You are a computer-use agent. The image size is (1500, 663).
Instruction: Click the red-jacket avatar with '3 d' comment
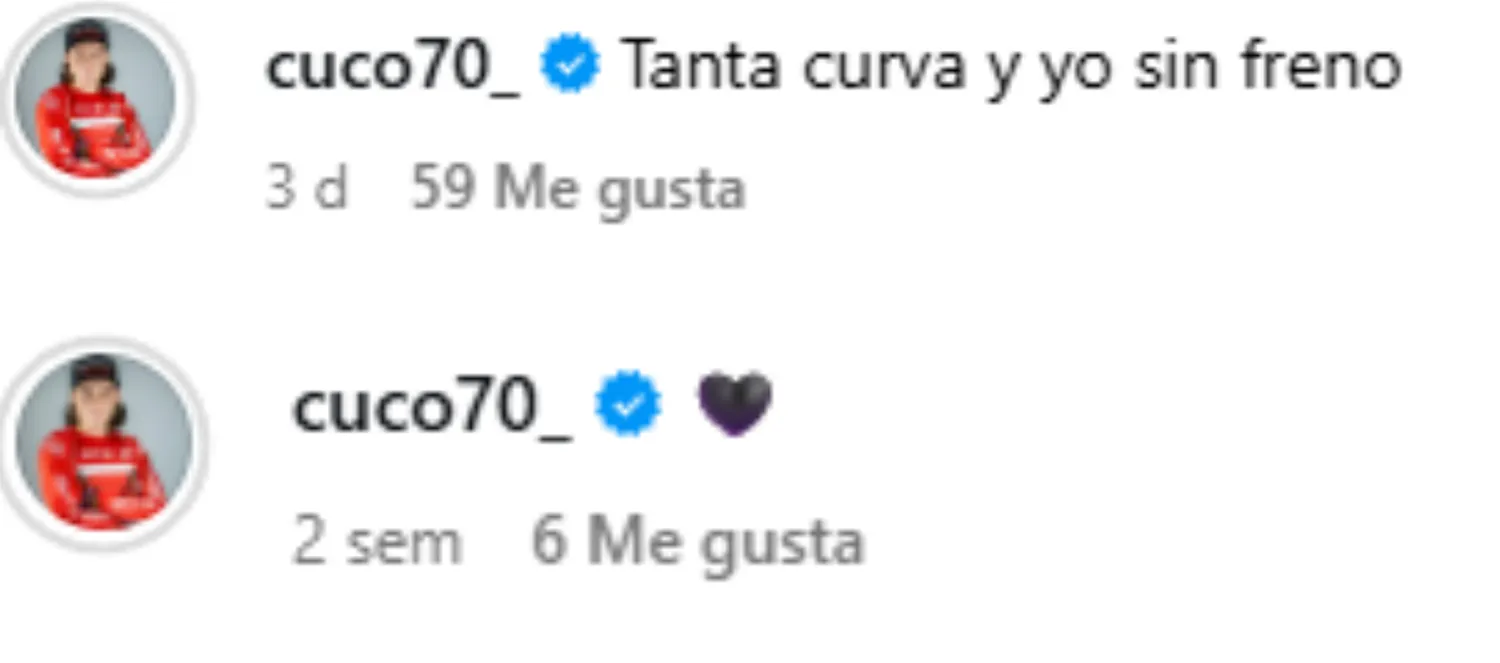pos(96,98)
